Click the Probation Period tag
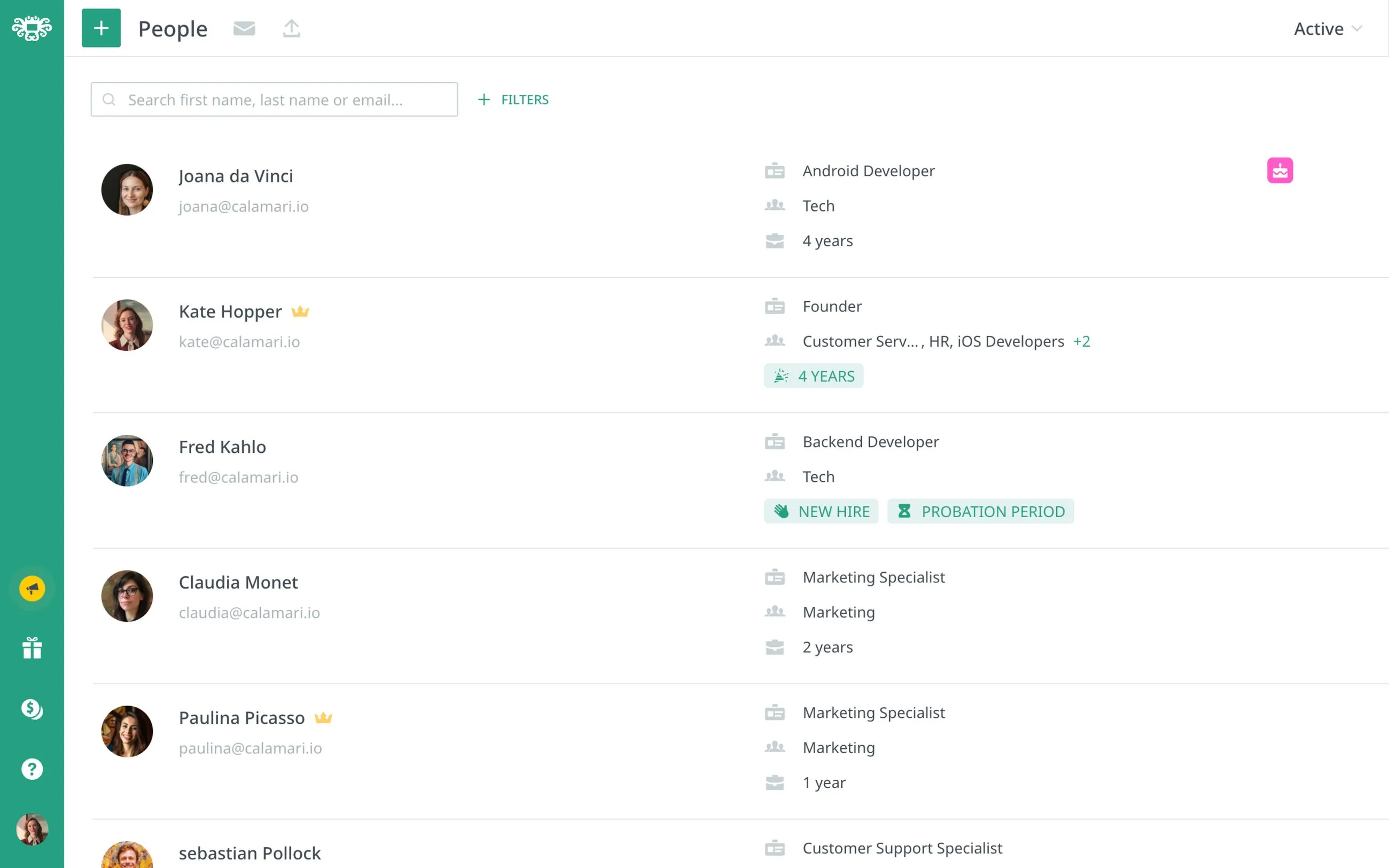 click(x=980, y=512)
